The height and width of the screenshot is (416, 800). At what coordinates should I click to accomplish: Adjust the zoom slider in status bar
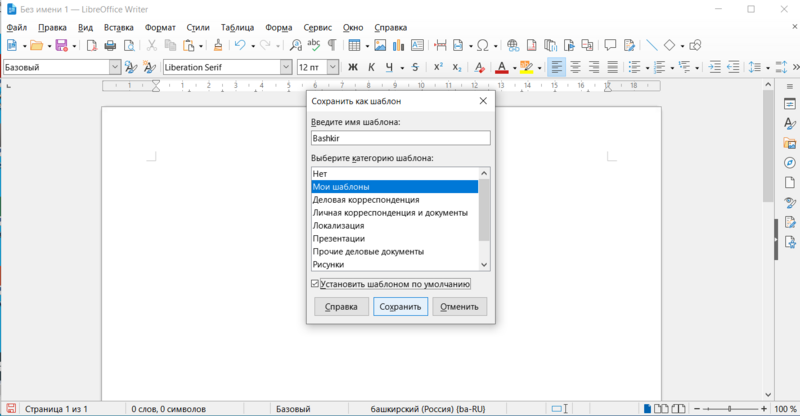[x=730, y=409]
